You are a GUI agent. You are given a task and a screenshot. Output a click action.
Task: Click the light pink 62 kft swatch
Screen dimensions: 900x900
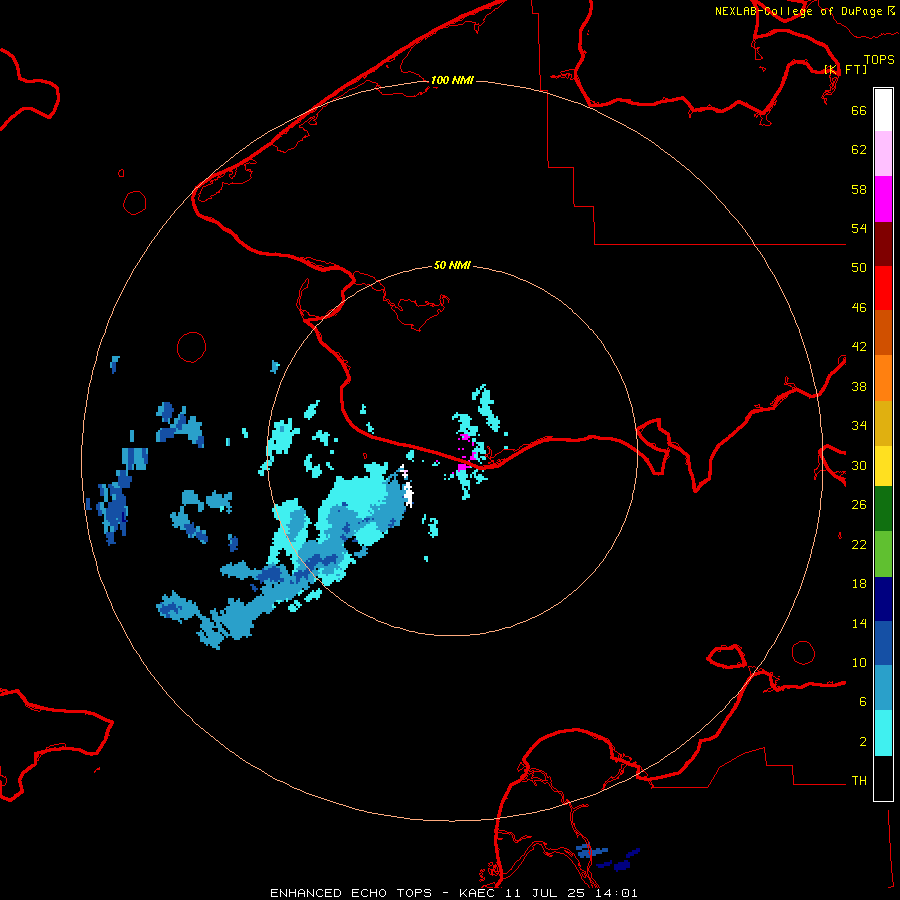883,153
